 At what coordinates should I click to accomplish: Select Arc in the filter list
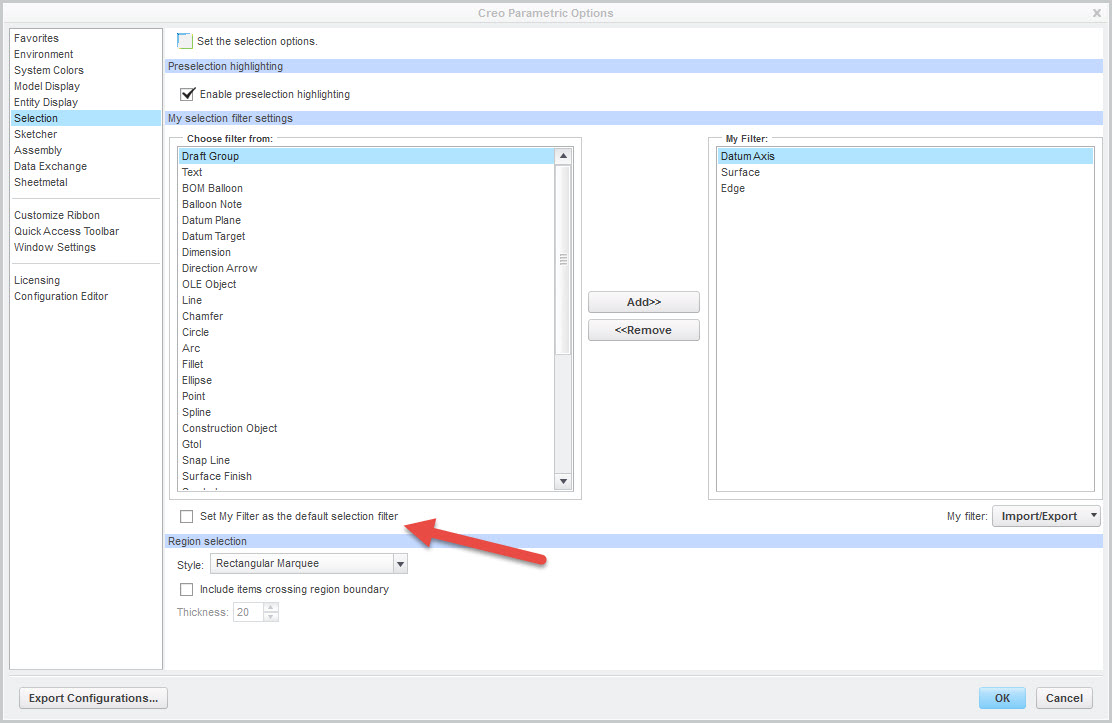pyautogui.click(x=366, y=348)
